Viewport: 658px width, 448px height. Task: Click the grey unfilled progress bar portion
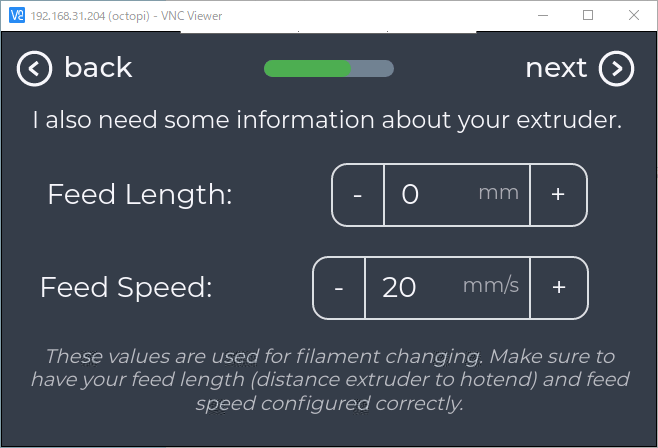point(373,68)
